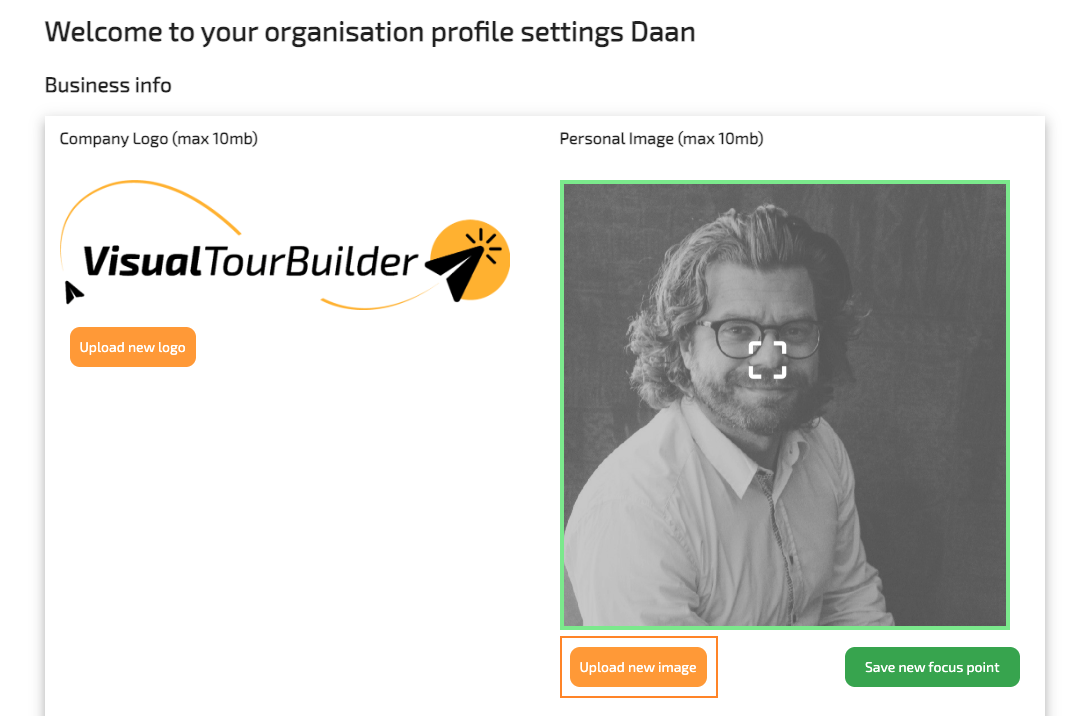Save the new focus point

tap(932, 667)
